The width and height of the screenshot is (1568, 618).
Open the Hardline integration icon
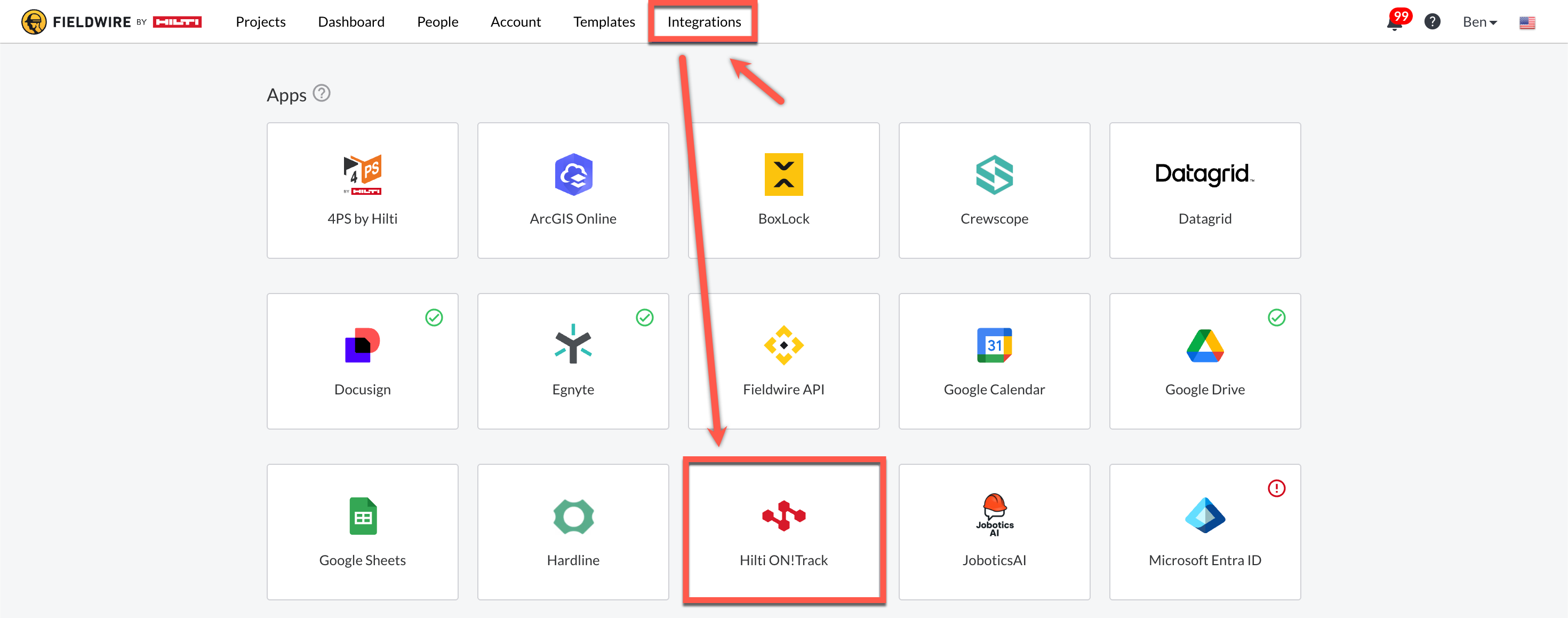point(573,516)
